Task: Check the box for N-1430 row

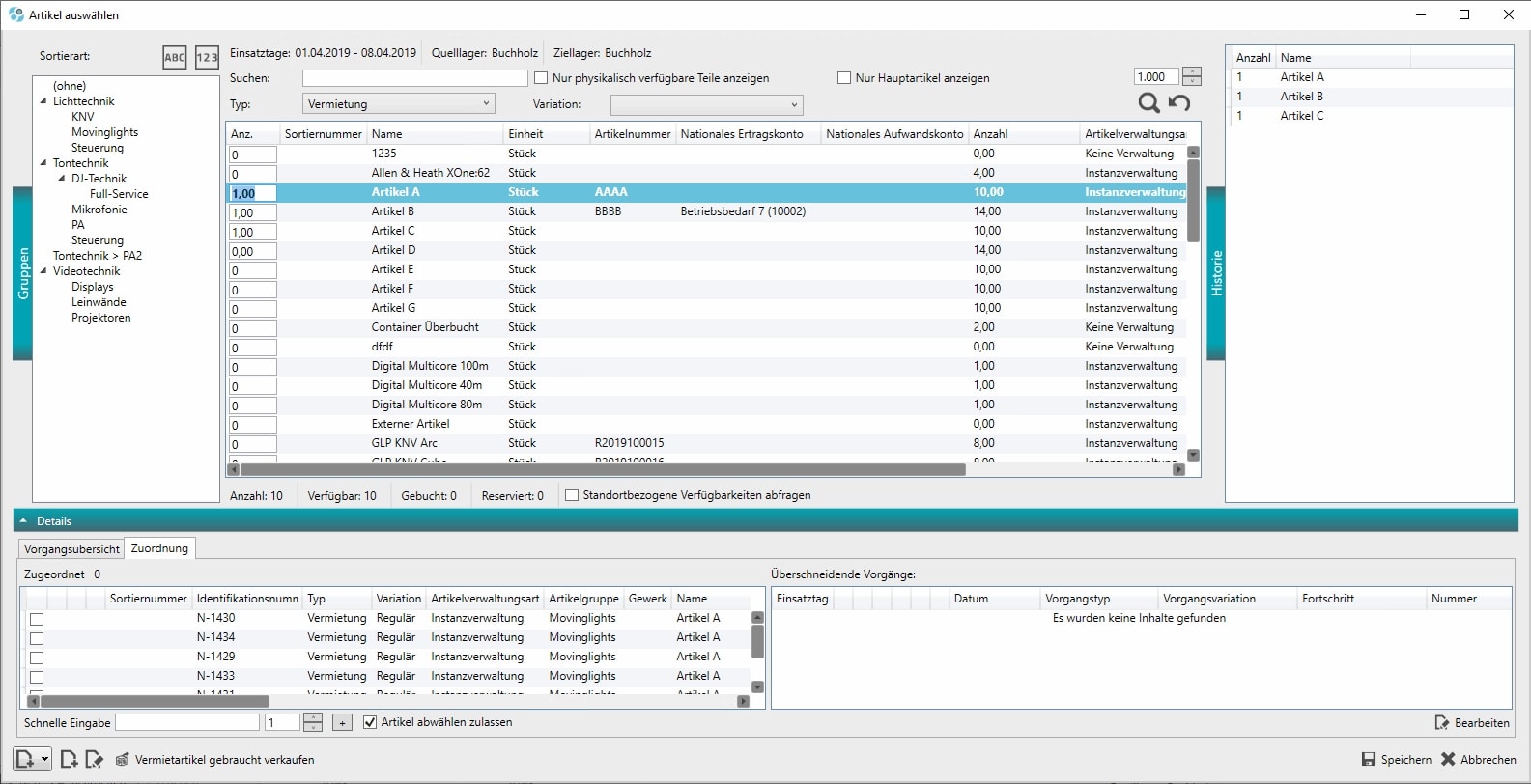Action: (37, 619)
